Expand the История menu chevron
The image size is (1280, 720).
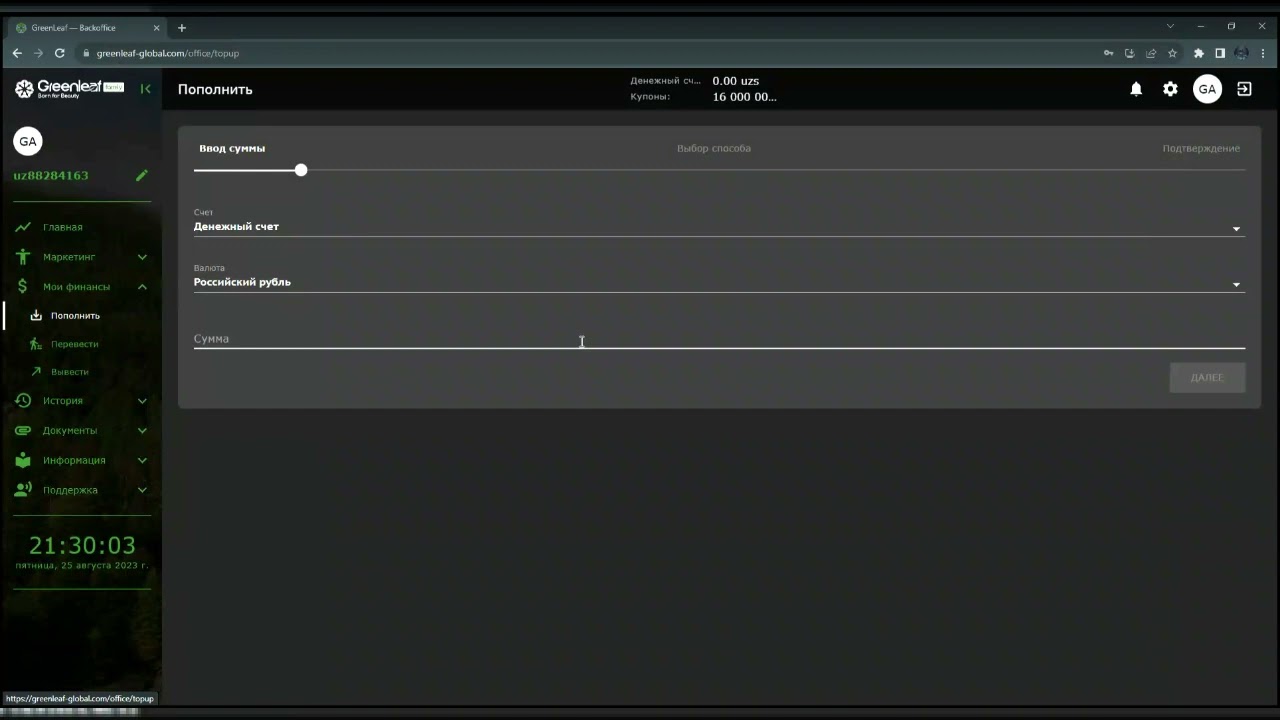tap(142, 401)
